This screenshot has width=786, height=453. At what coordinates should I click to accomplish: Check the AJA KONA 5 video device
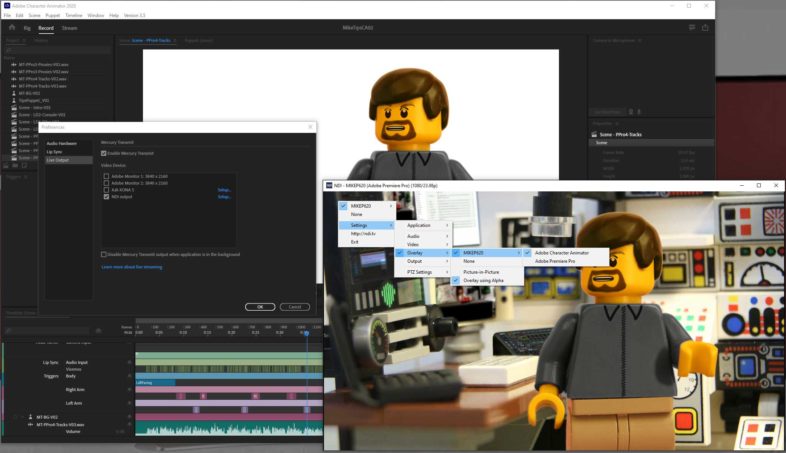pyautogui.click(x=106, y=190)
